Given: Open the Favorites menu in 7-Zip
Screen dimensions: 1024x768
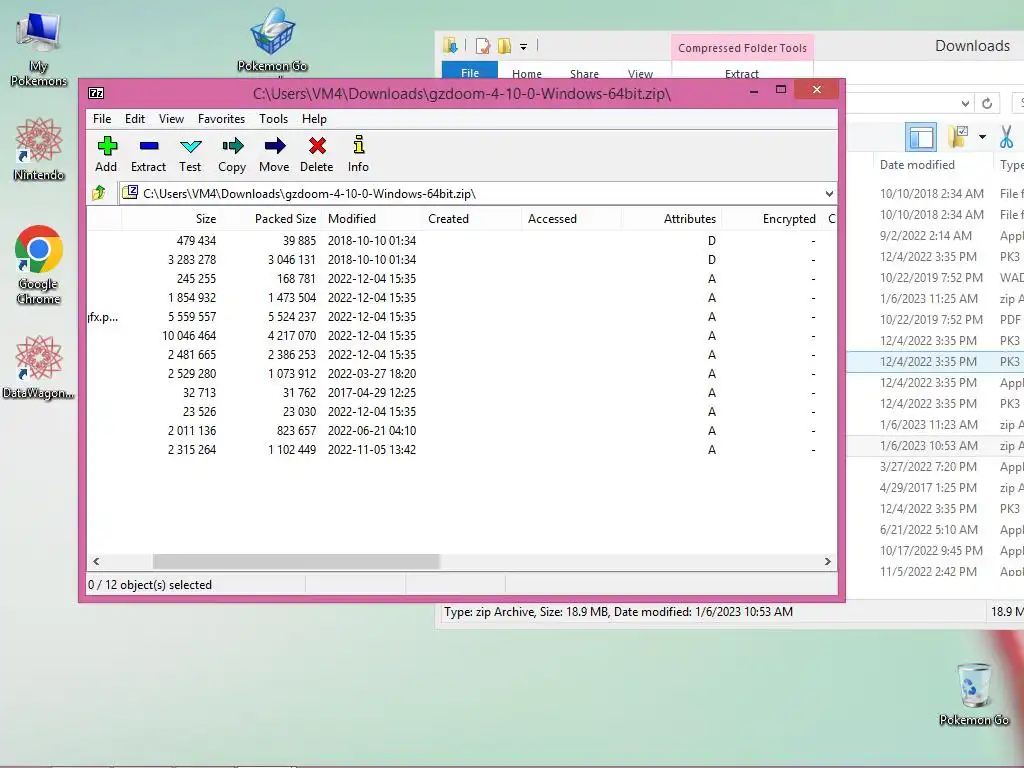Looking at the screenshot, I should (x=221, y=119).
